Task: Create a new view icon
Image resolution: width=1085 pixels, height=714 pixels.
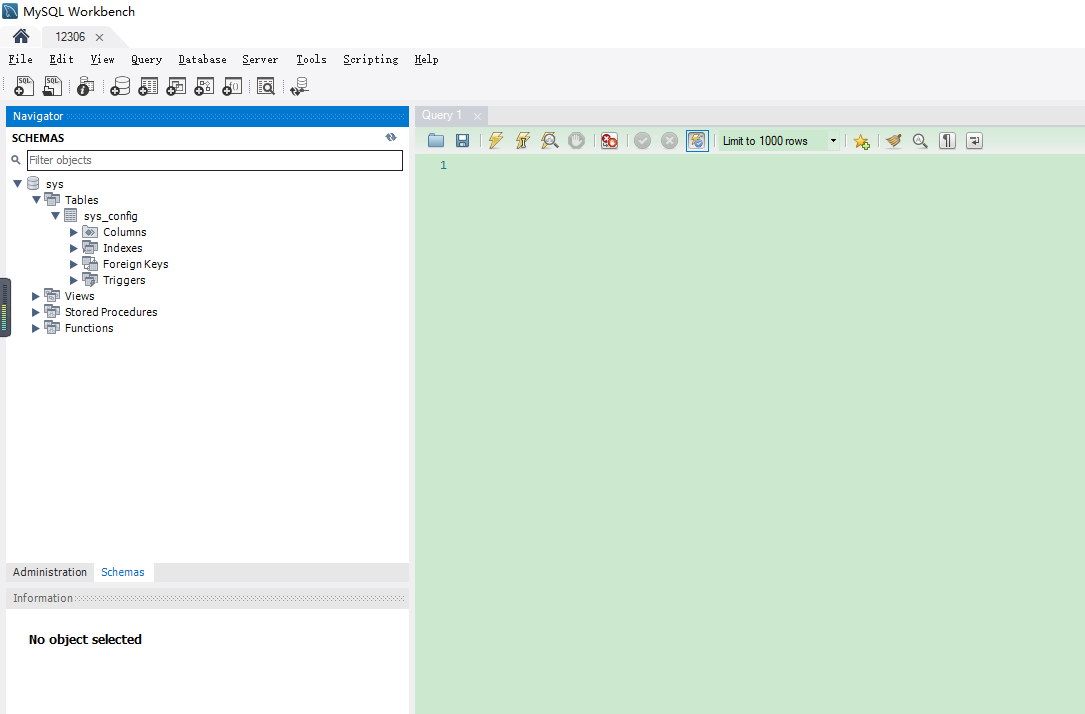Action: pyautogui.click(x=176, y=86)
